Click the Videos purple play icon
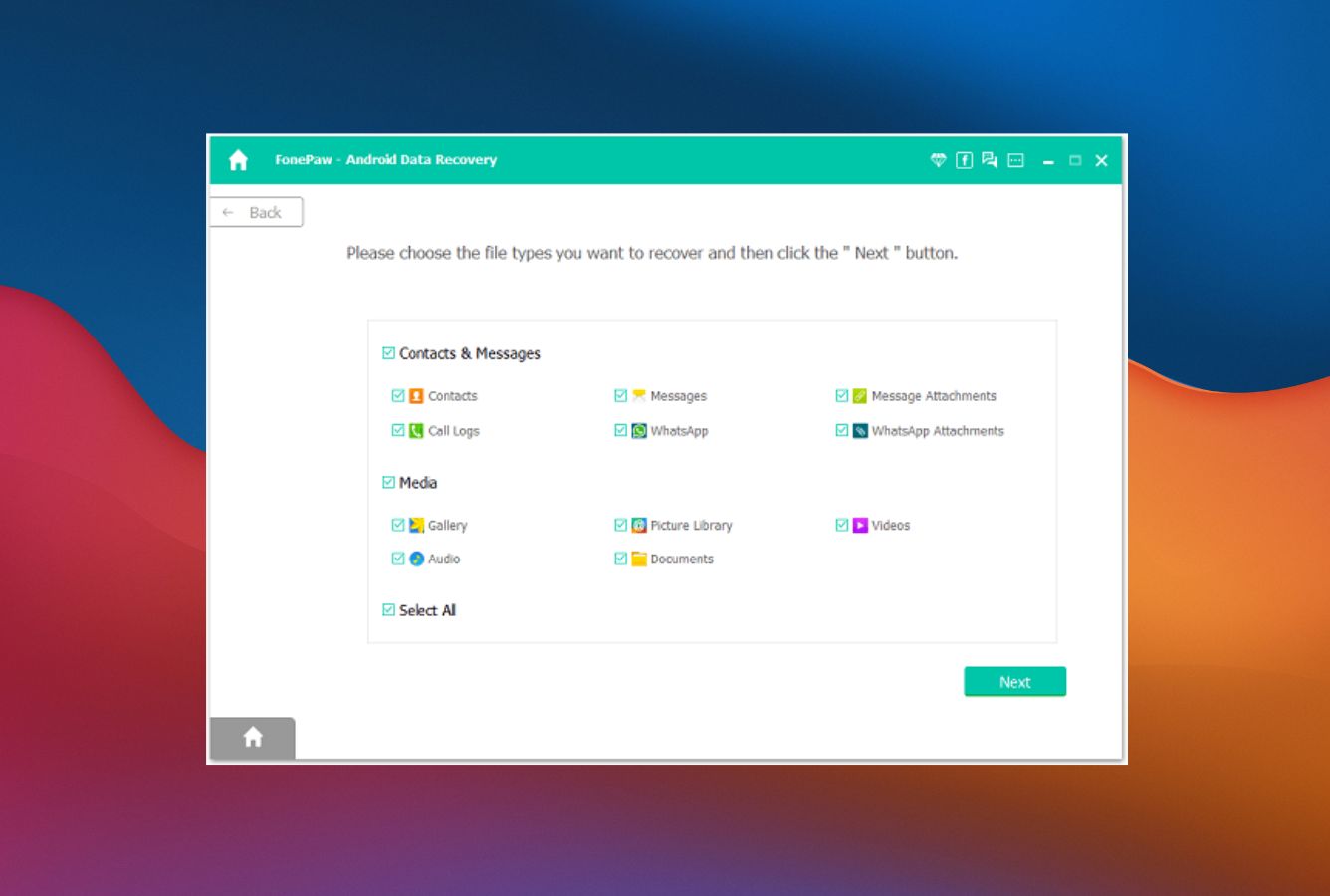The width and height of the screenshot is (1330, 896). point(860,525)
